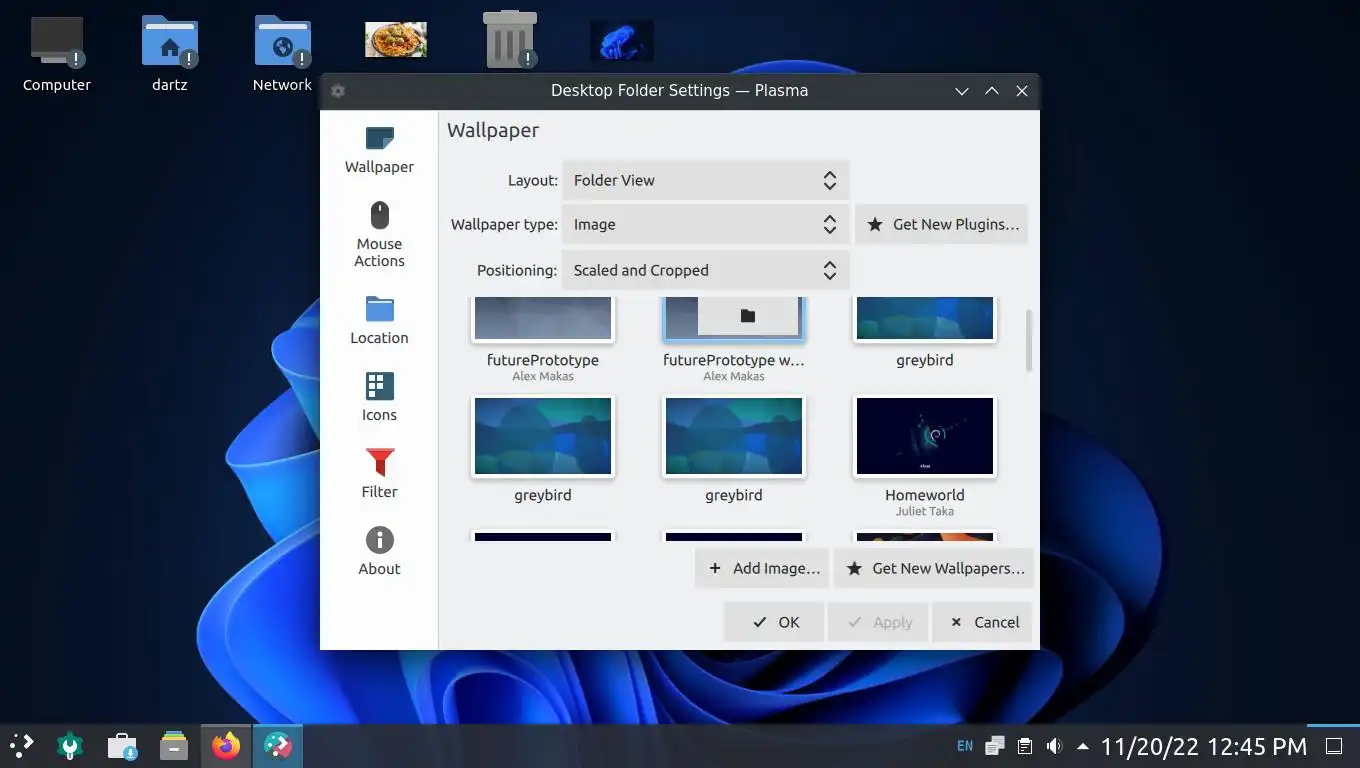The image size is (1360, 768).
Task: Click the taskbar clock showing 12:45 PM
Action: 1203,746
